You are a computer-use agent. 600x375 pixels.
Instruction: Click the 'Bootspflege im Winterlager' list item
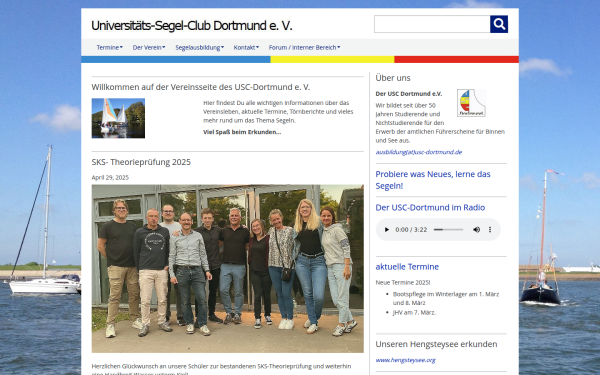pos(446,298)
